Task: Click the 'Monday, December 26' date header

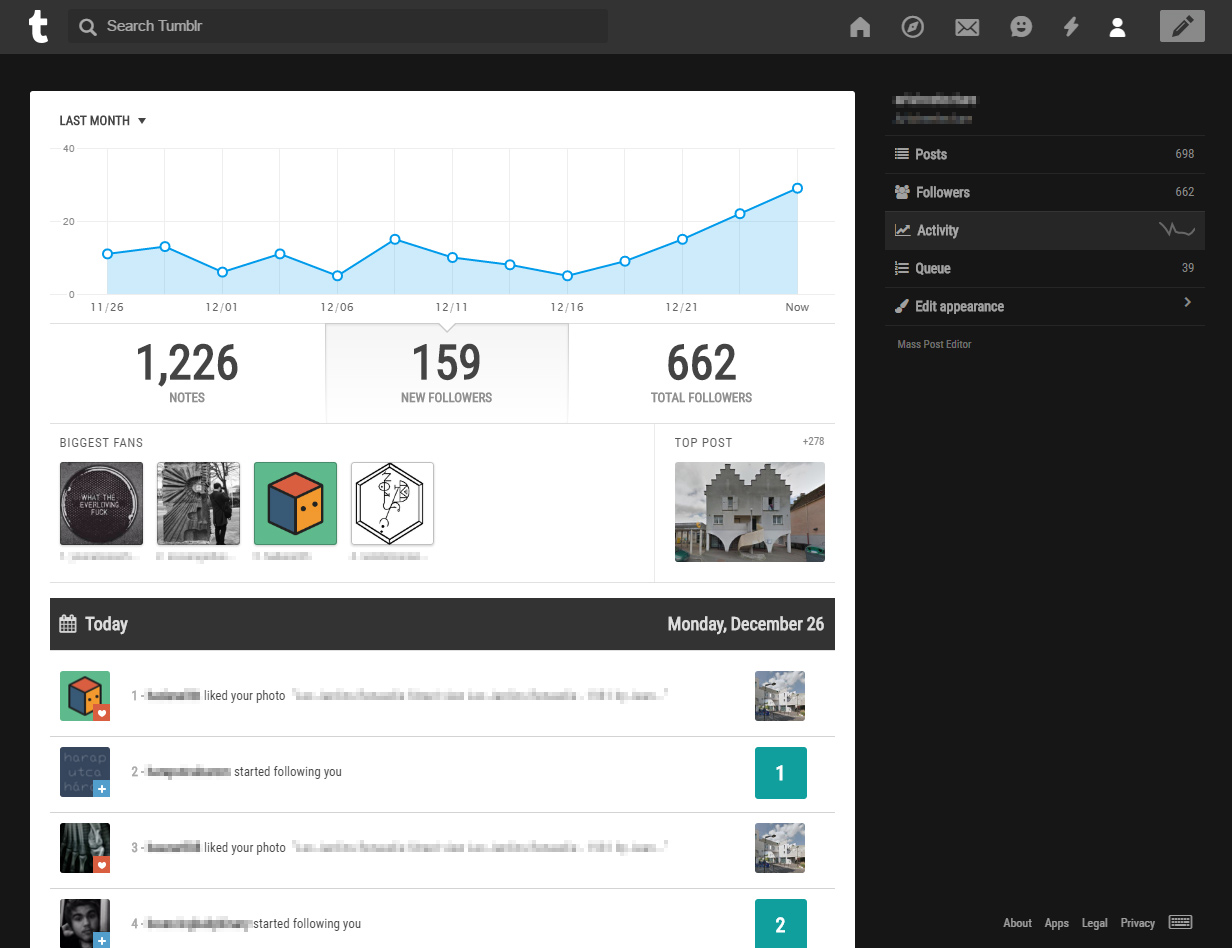Action: [x=746, y=624]
